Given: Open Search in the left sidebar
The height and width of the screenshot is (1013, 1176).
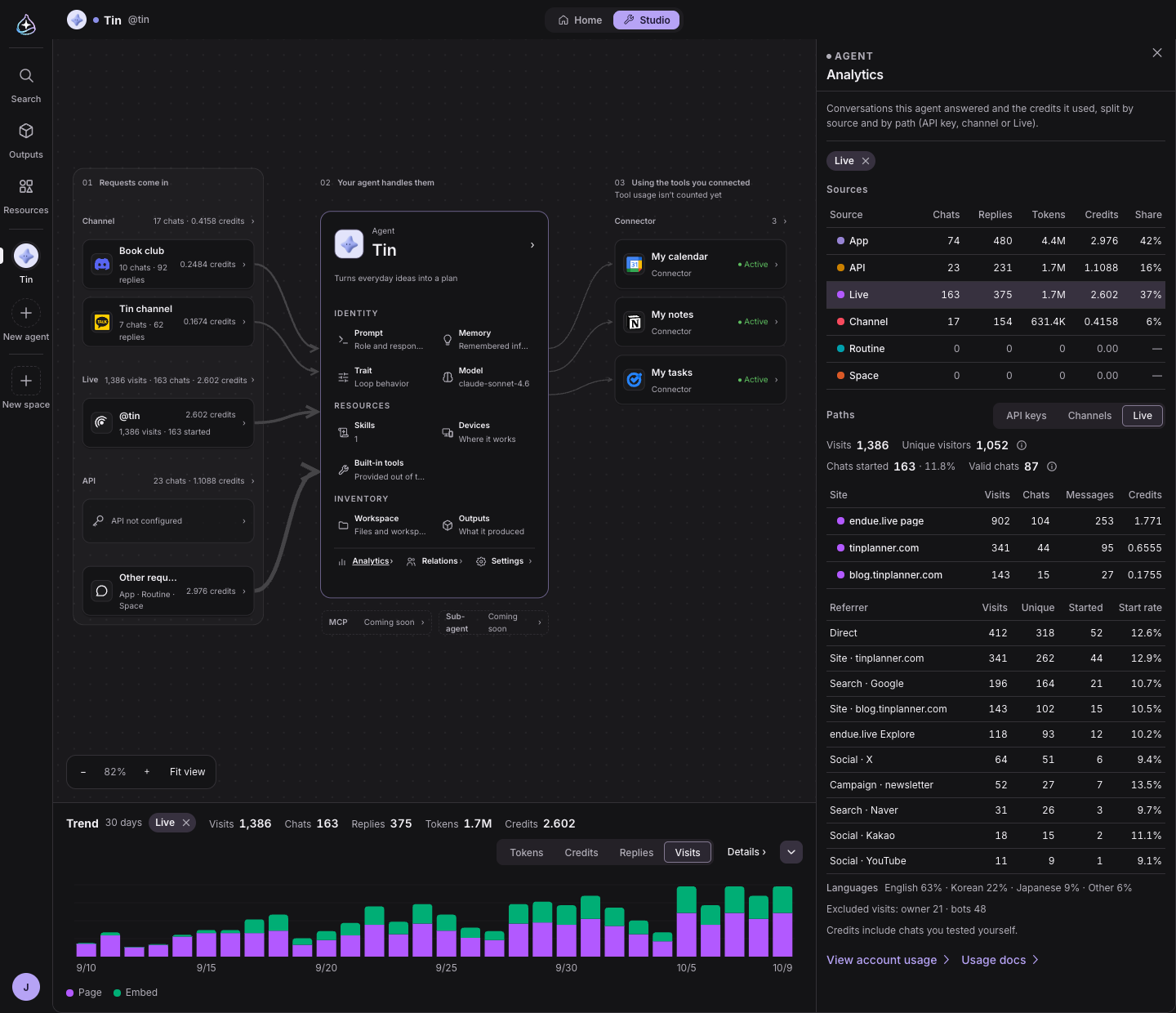Looking at the screenshot, I should click(x=26, y=85).
